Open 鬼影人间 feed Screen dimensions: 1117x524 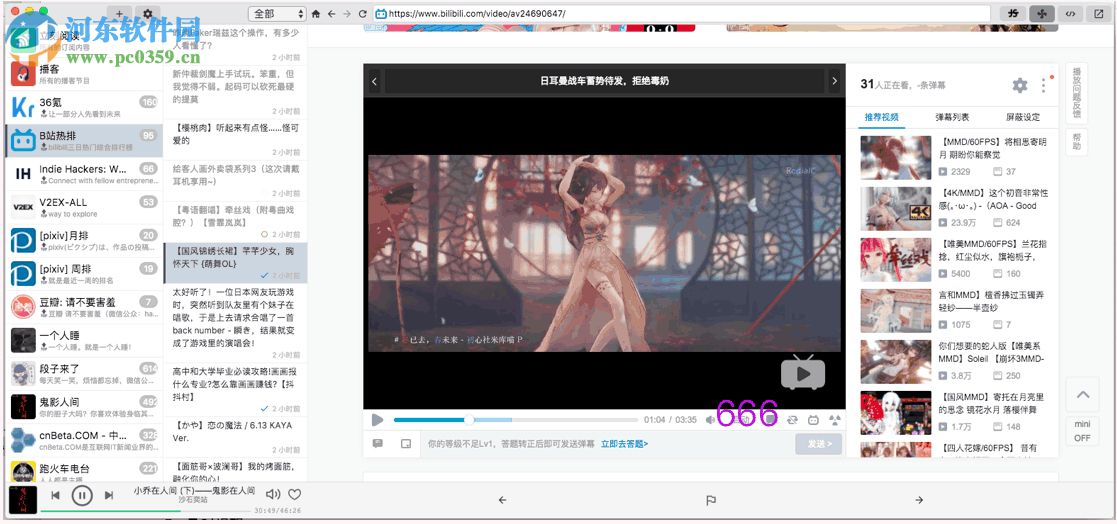click(x=84, y=408)
